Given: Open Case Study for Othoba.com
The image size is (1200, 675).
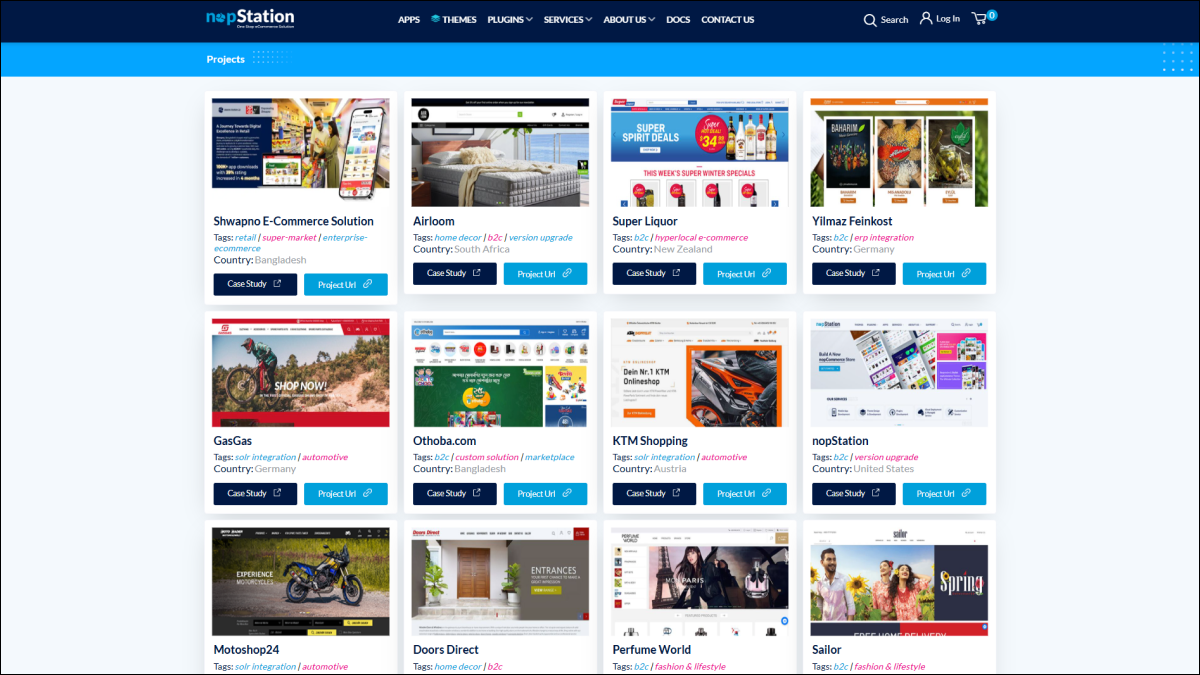Looking at the screenshot, I should [x=455, y=493].
